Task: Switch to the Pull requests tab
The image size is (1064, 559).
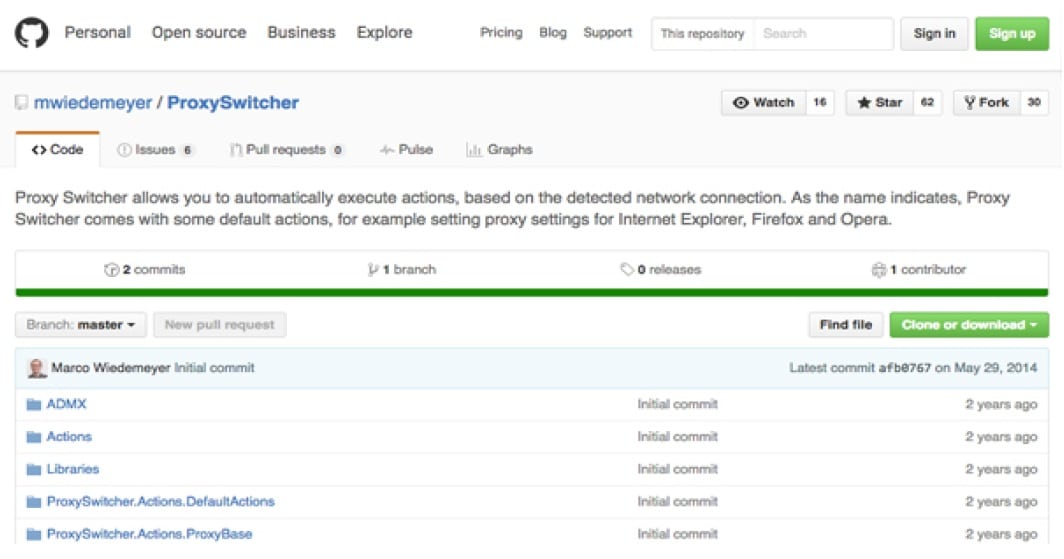Action: pyautogui.click(x=287, y=150)
